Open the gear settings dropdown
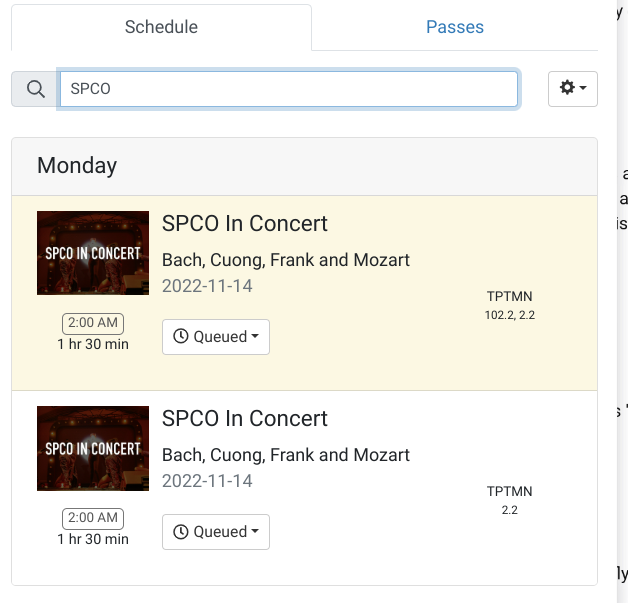Screen dimensions: 628x603 tap(573, 88)
